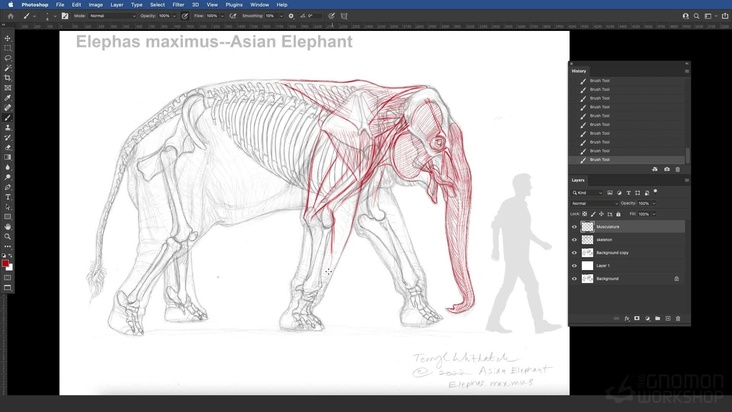This screenshot has width=732, height=412.
Task: Select the Brush tool in the toolbox
Action: click(x=7, y=118)
